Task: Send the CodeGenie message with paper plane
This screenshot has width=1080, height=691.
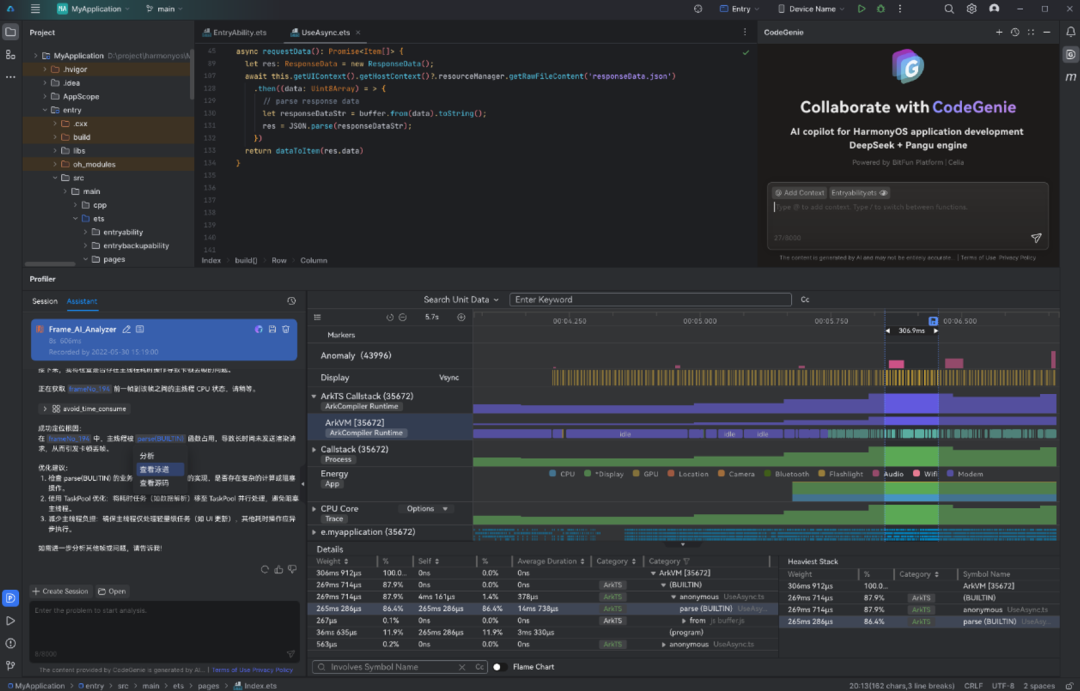Action: 1036,238
